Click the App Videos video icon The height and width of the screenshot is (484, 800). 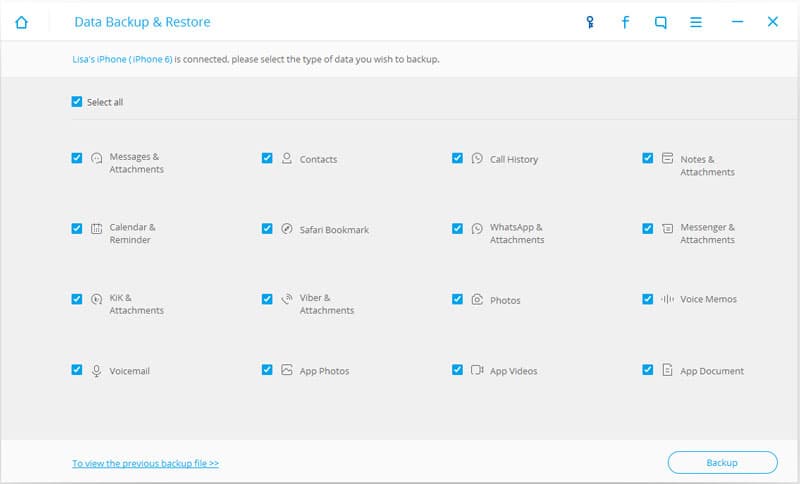477,370
